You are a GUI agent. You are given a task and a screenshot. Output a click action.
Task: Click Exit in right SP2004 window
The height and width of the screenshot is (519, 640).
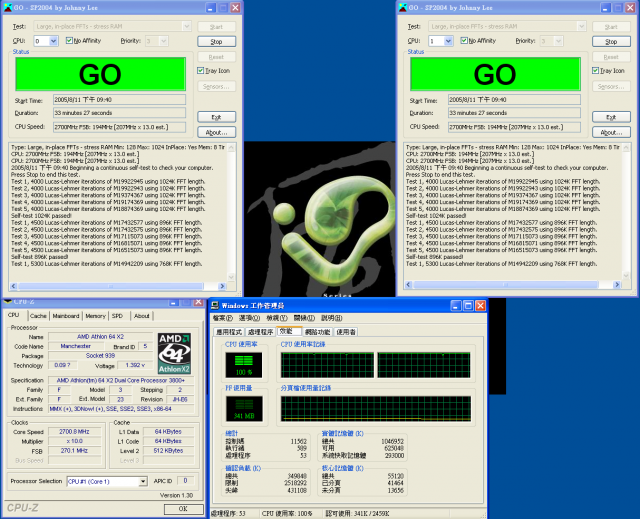coord(611,117)
